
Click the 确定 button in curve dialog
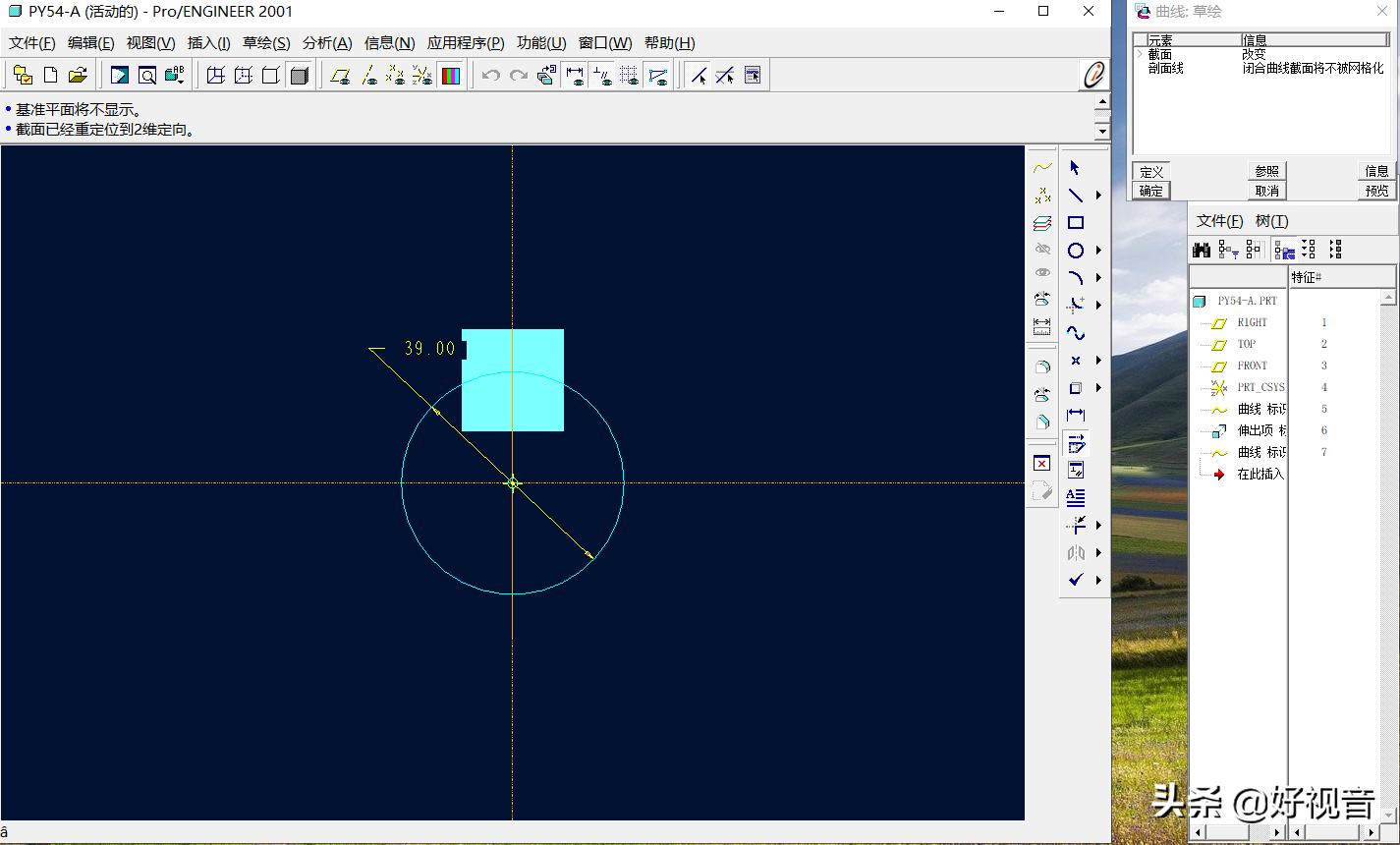point(1150,191)
